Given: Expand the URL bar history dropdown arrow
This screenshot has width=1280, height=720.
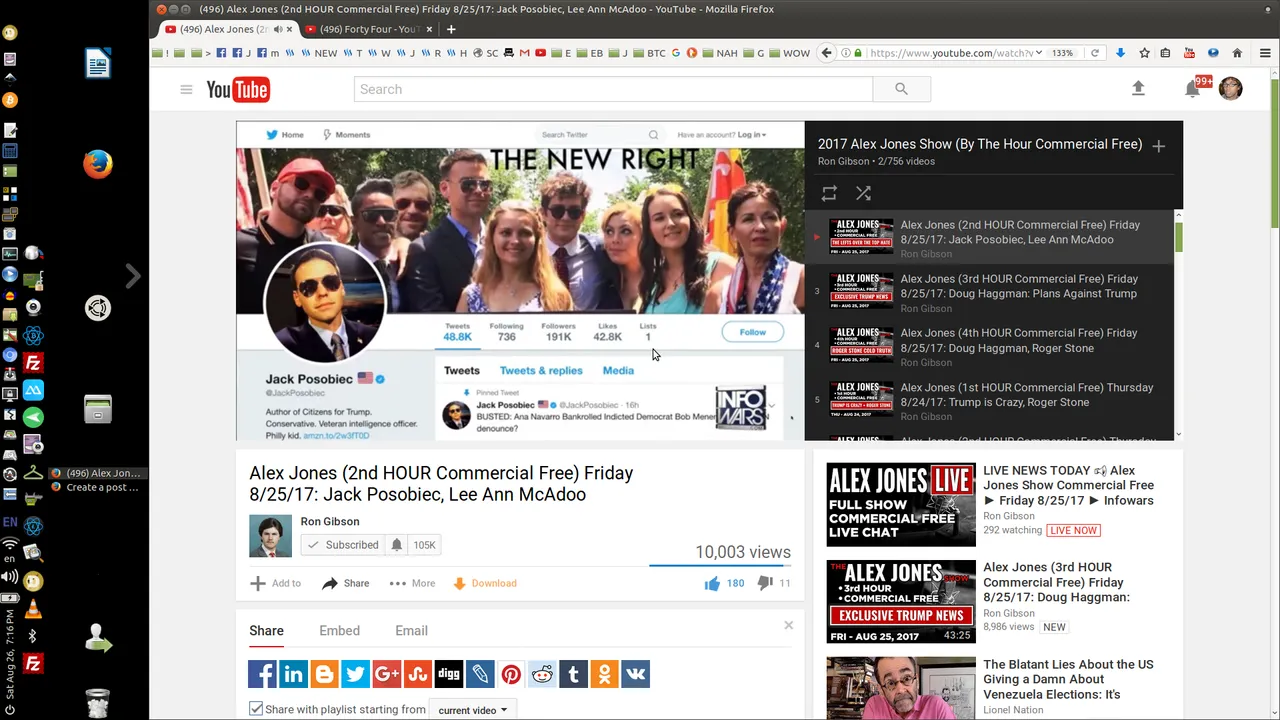Looking at the screenshot, I should point(1039,53).
